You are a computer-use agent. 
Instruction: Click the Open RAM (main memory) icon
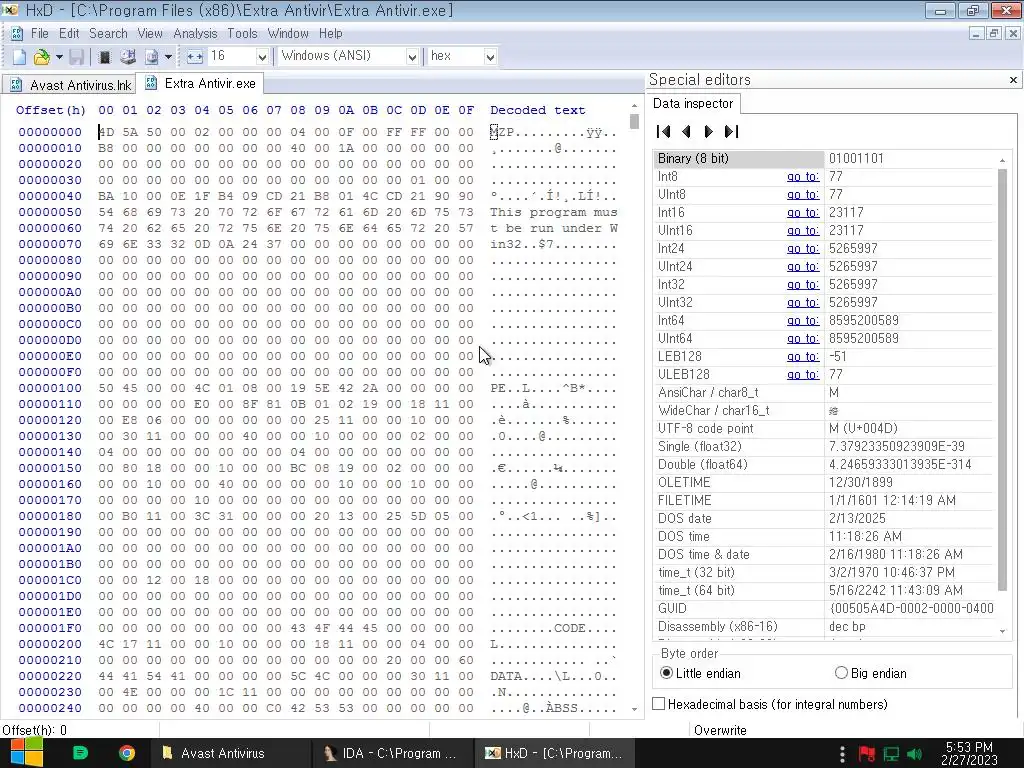tap(104, 57)
